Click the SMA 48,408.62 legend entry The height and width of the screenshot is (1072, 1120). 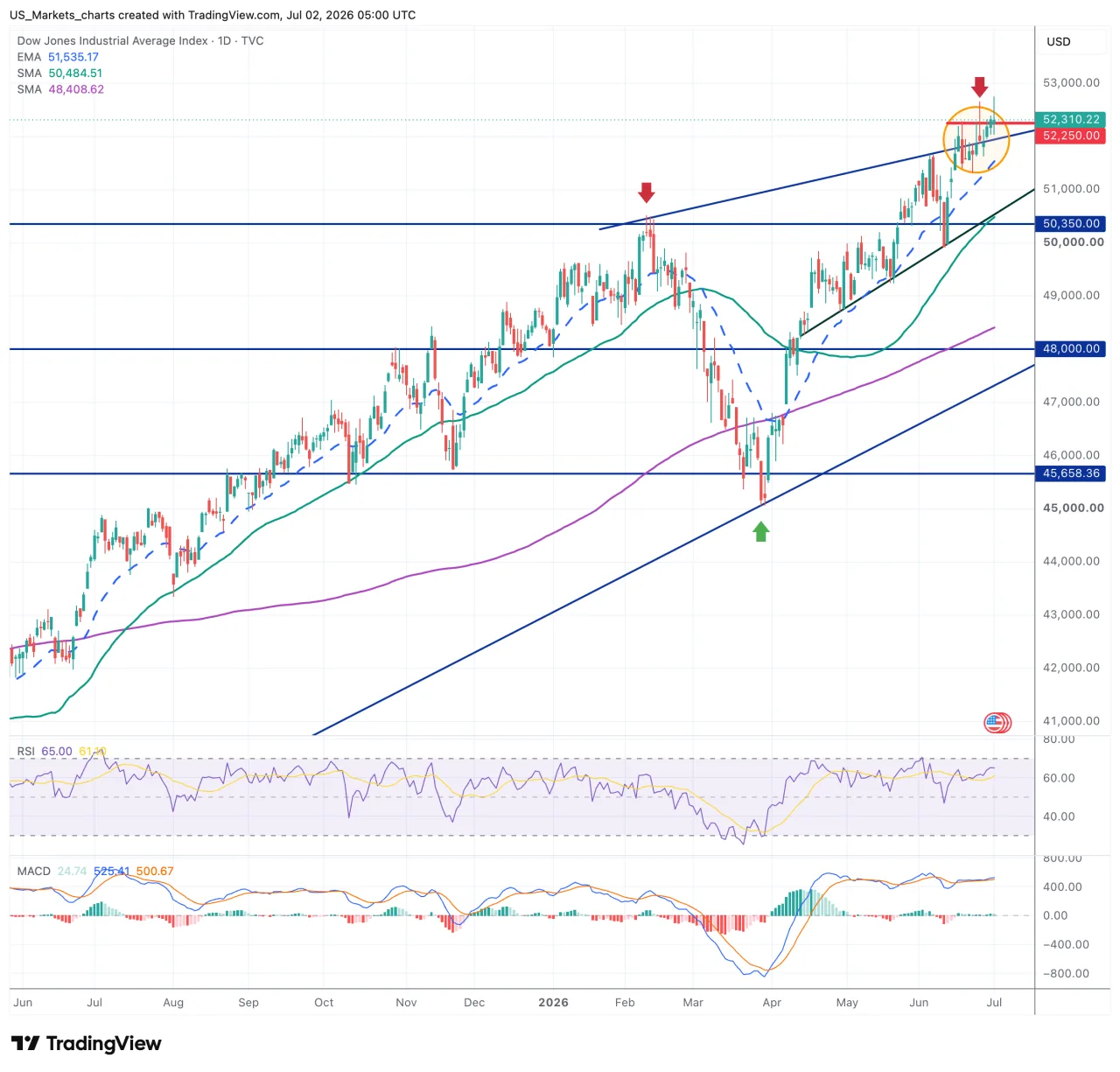click(x=60, y=89)
